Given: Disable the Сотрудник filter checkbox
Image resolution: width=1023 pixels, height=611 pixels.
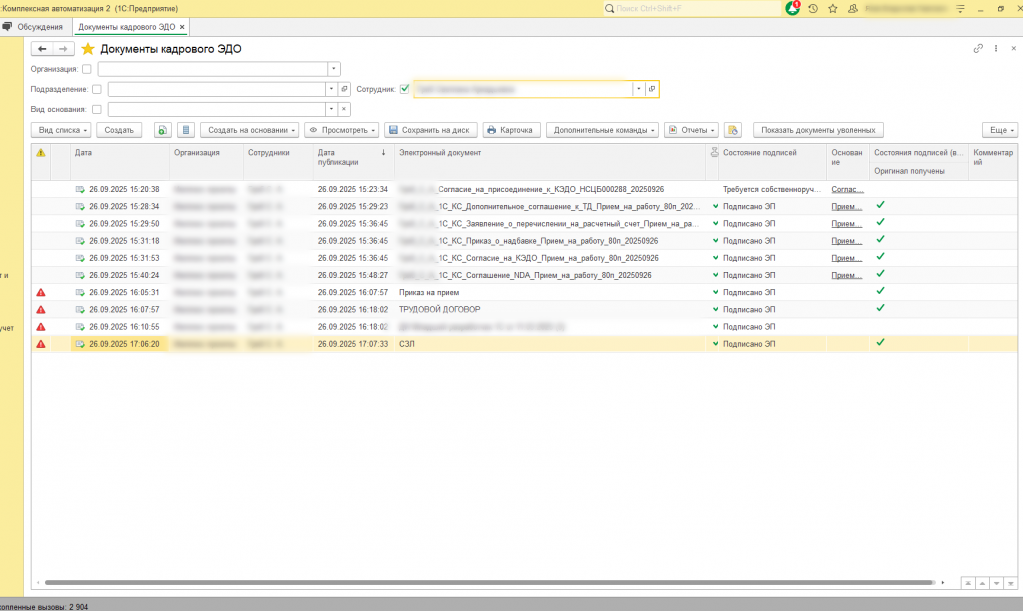Looking at the screenshot, I should (405, 89).
